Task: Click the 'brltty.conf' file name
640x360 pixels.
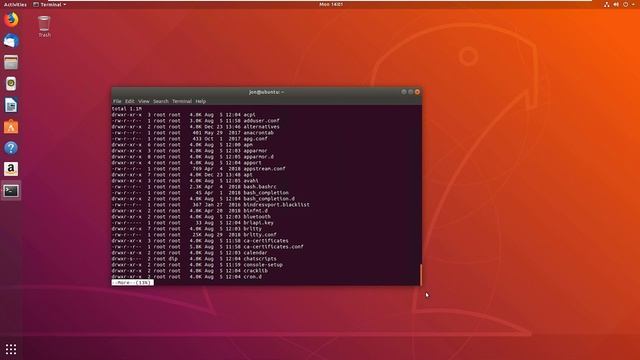Action: point(260,235)
